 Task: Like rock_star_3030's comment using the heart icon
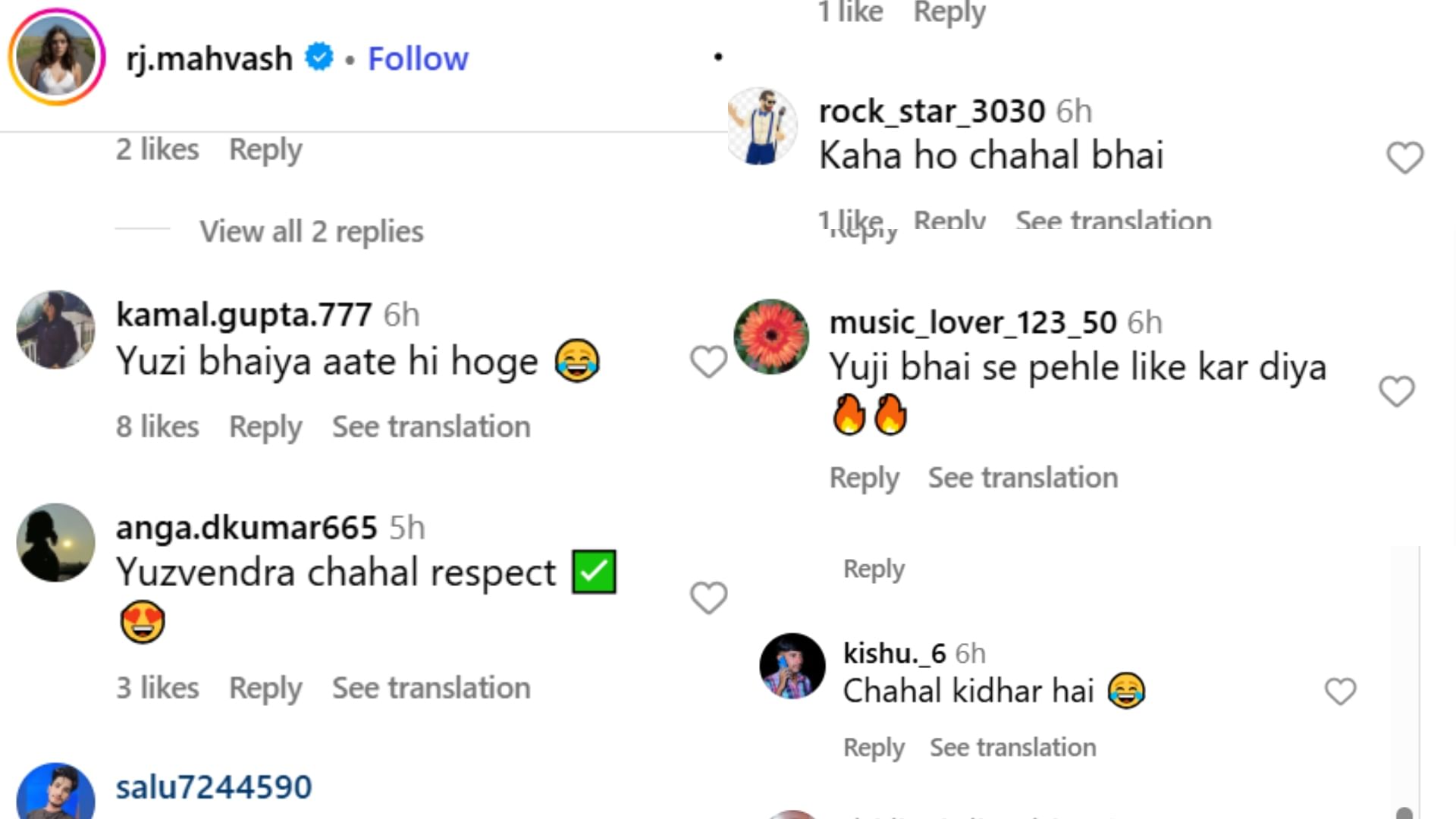(1404, 157)
